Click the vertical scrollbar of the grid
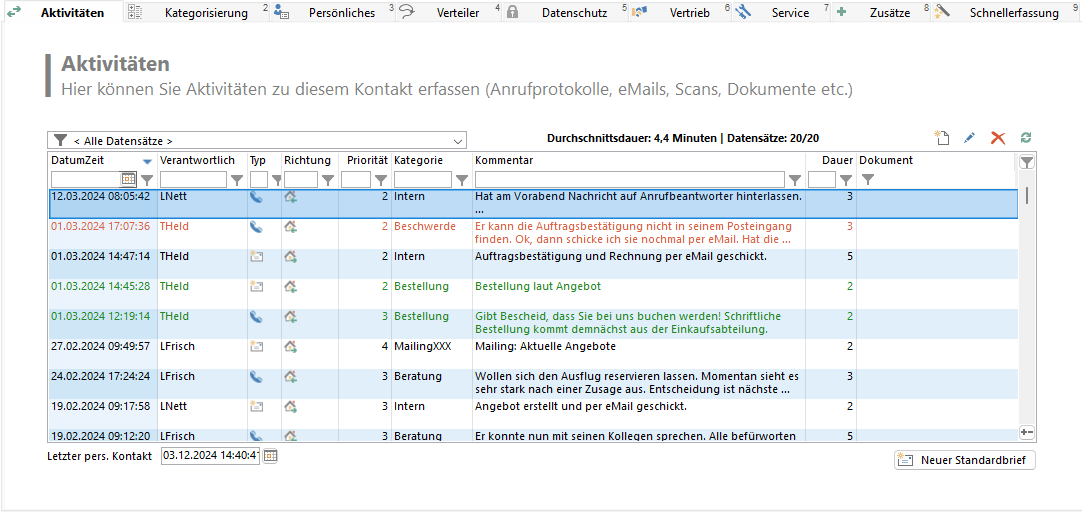The width and height of the screenshot is (1082, 512). pyautogui.click(x=1027, y=300)
